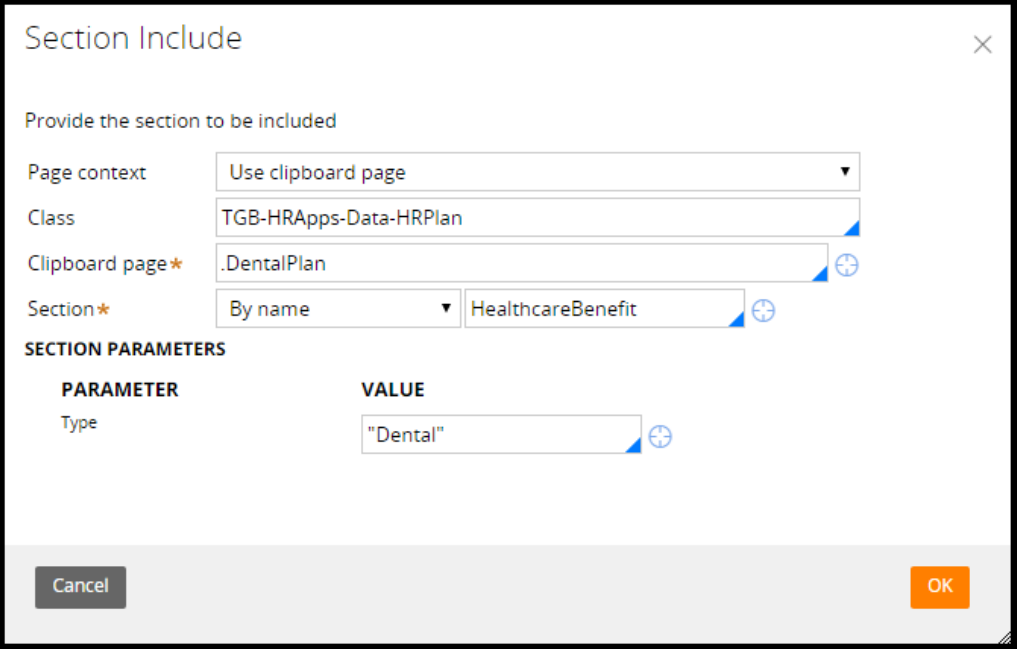
Task: Click blue corner of .DentalPlan field
Action: click(x=821, y=274)
